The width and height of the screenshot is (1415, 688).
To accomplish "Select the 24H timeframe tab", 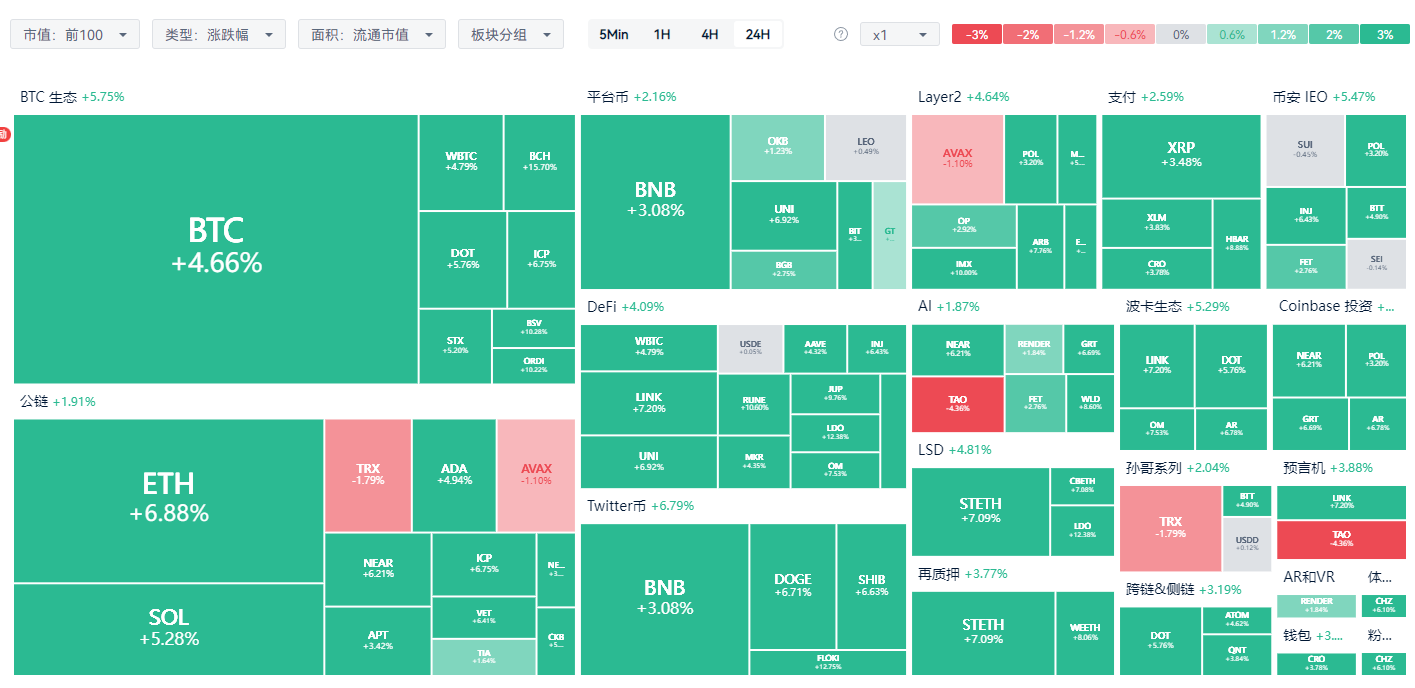I will (758, 34).
